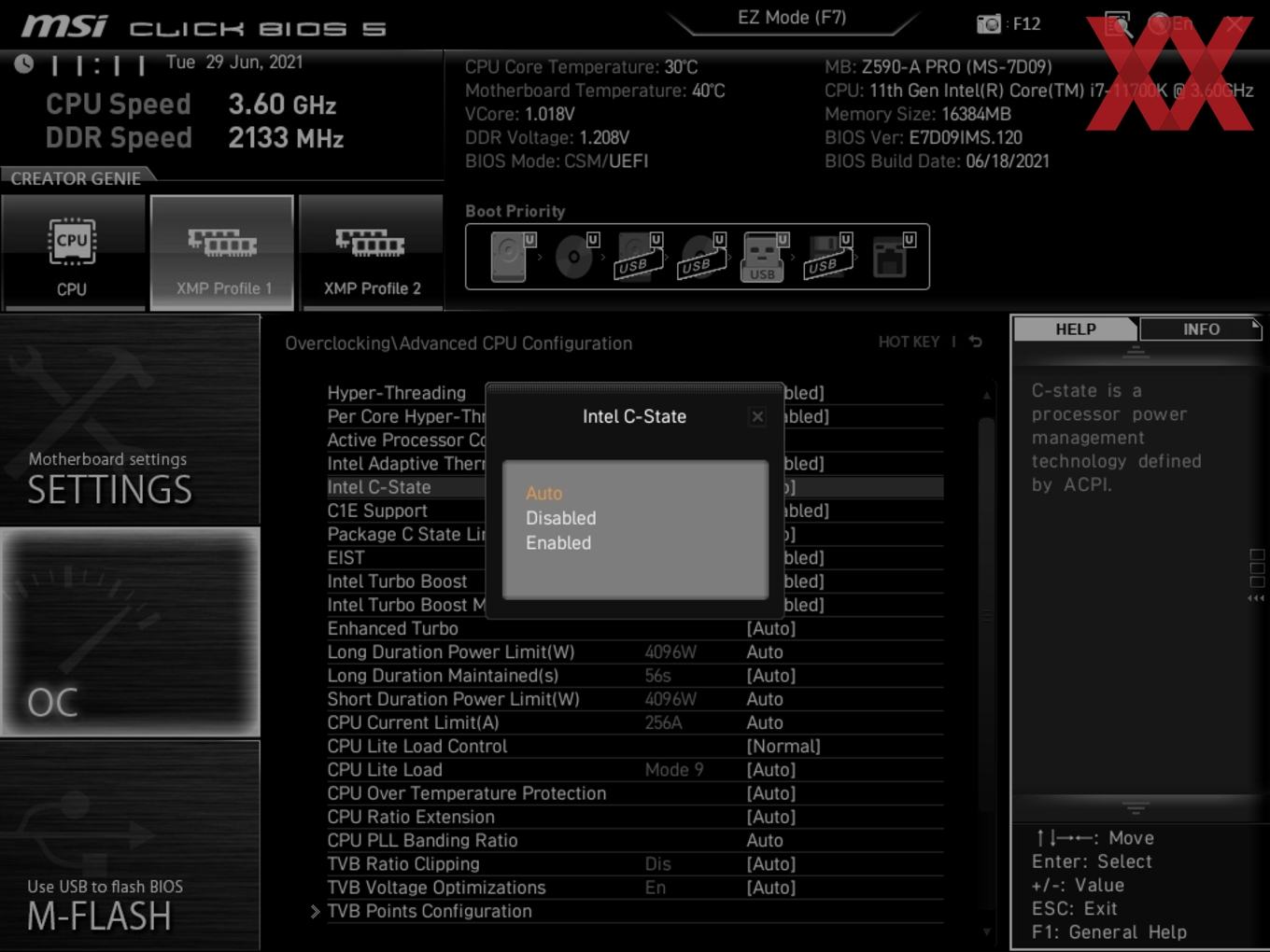The image size is (1270, 952).
Task: Click the USB stick boot device labeled USB
Action: [764, 258]
